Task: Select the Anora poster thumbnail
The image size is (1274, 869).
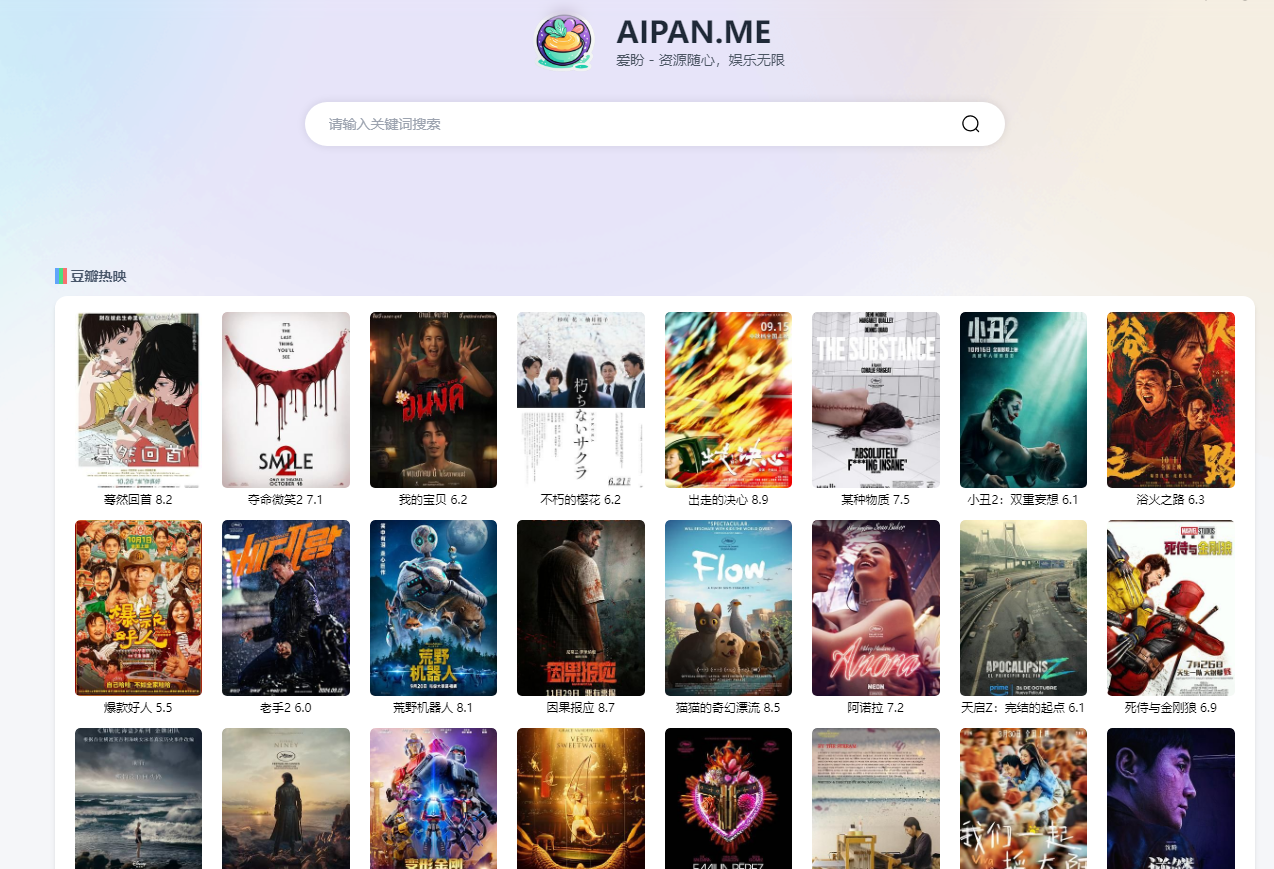Action: click(x=876, y=607)
